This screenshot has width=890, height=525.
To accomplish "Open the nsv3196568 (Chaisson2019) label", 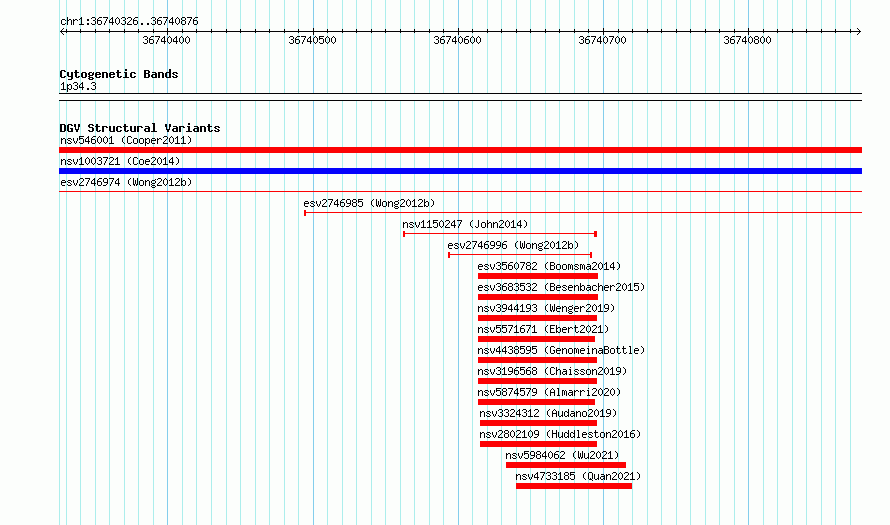I will pos(552,371).
